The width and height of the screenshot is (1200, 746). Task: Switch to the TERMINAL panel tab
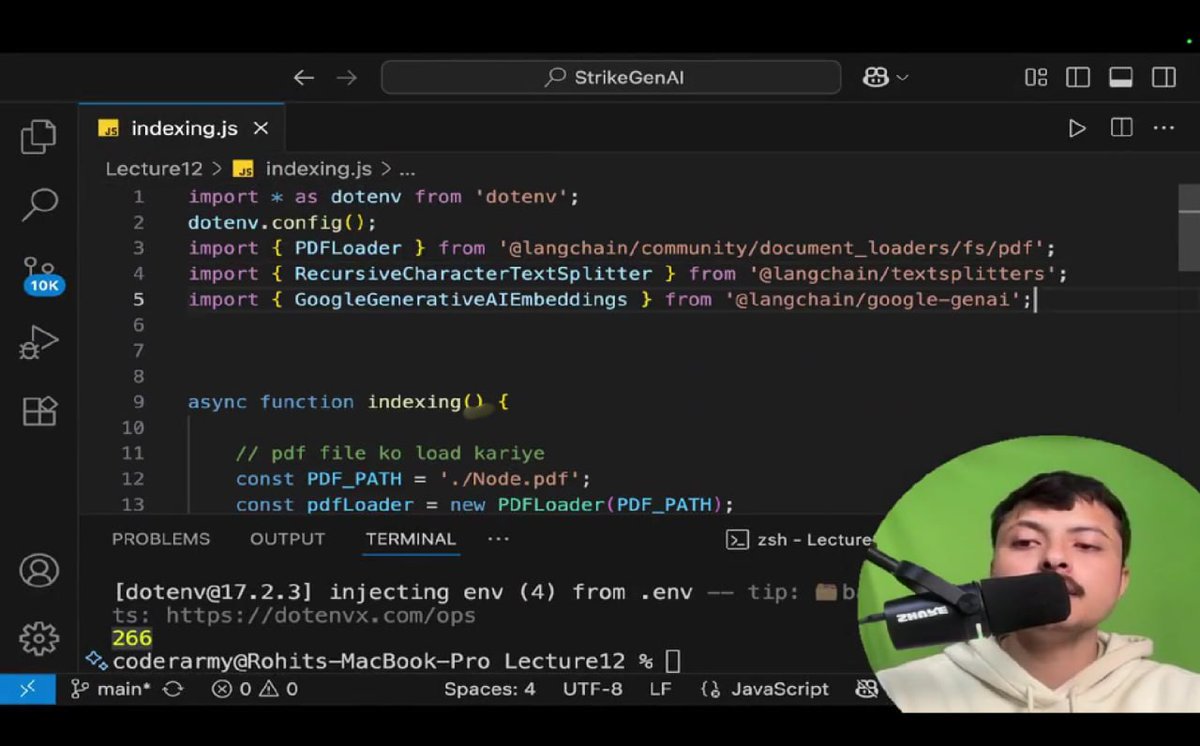click(x=410, y=539)
